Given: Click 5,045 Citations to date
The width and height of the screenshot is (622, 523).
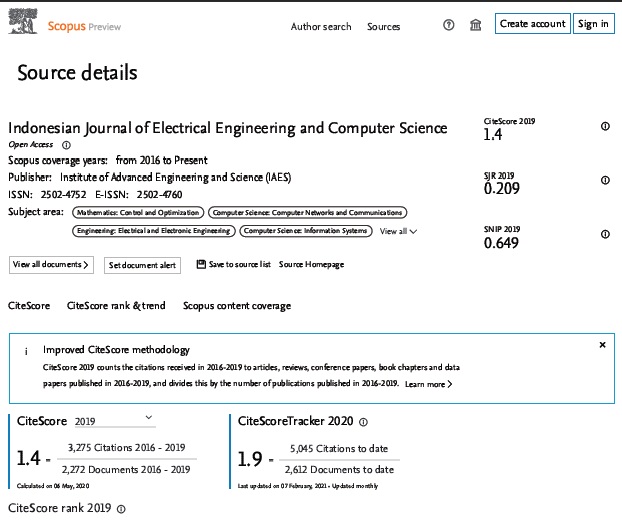Looking at the screenshot, I should [x=339, y=448].
